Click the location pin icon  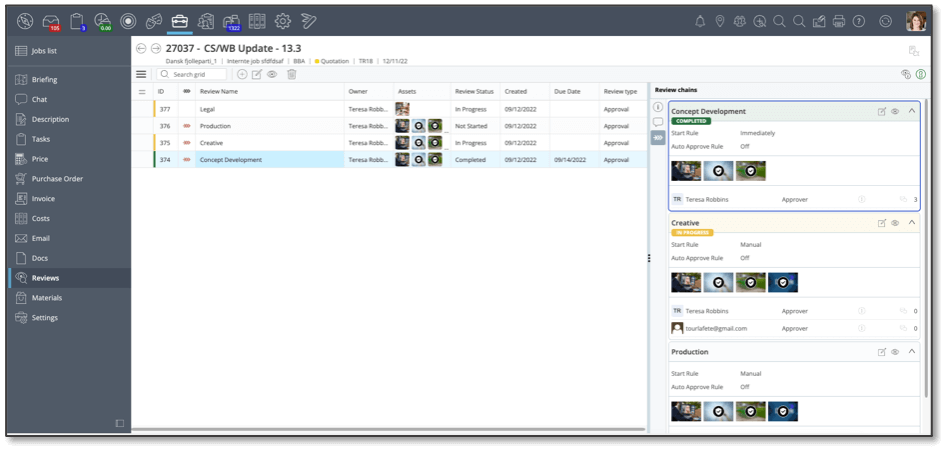pos(720,21)
